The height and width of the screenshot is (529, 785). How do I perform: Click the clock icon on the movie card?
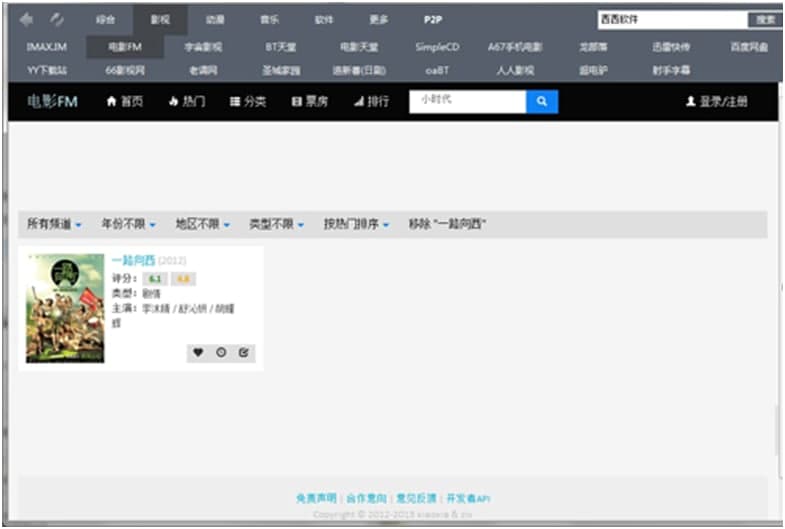[221, 352]
